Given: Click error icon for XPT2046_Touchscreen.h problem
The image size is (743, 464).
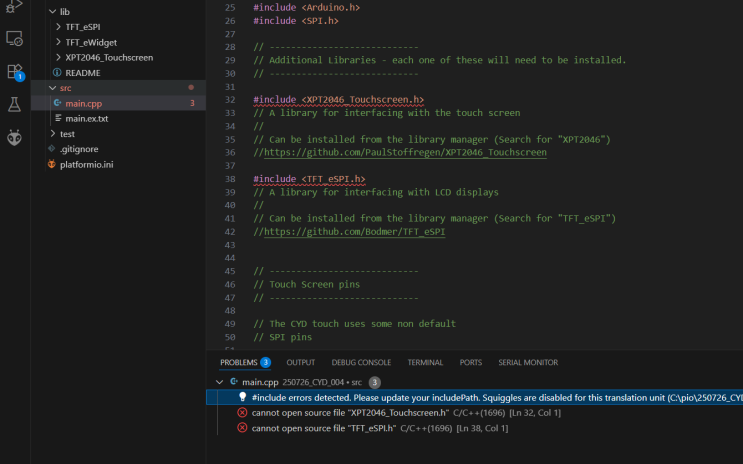Looking at the screenshot, I should pyautogui.click(x=242, y=413).
